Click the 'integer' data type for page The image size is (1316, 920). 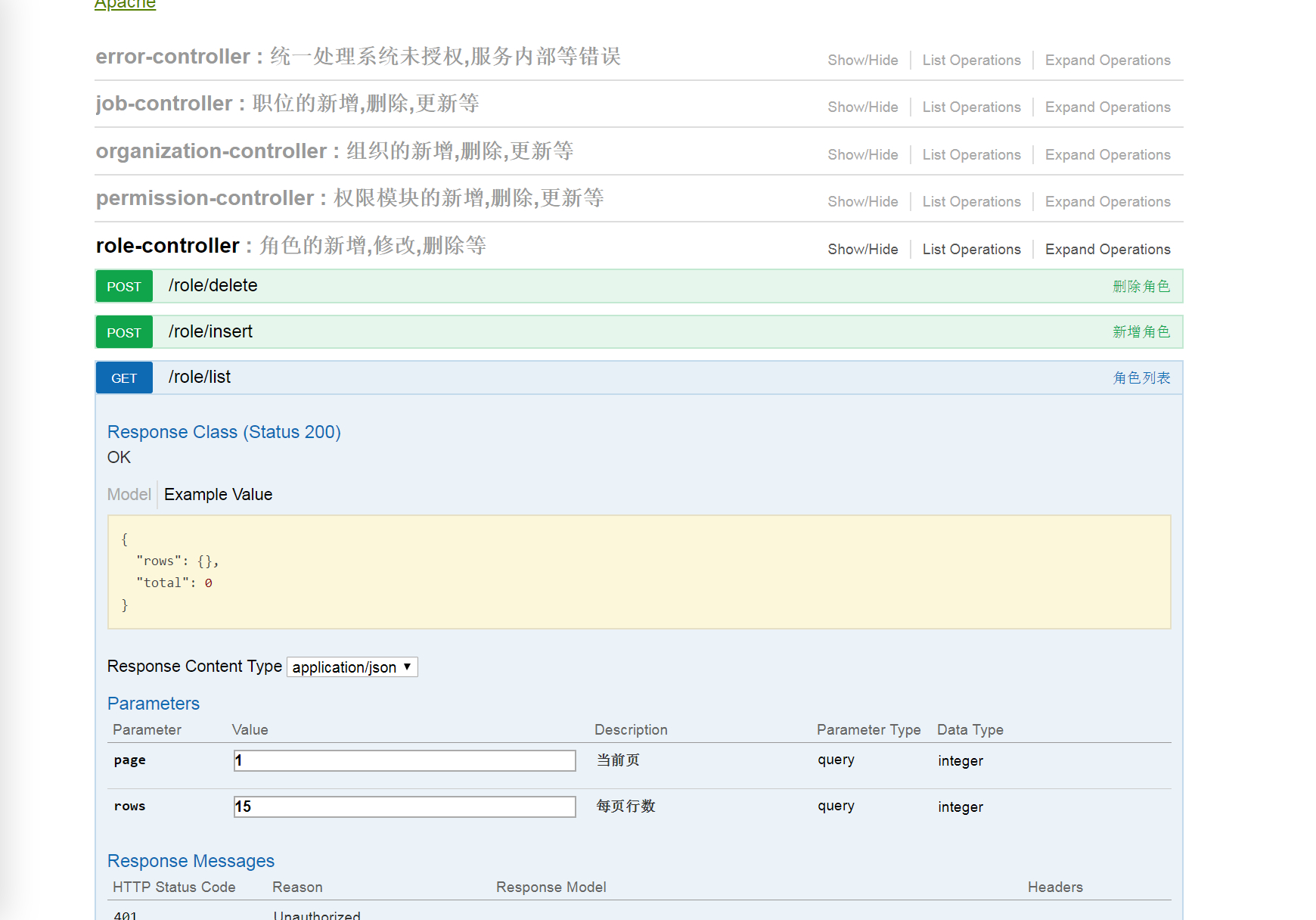(x=961, y=761)
